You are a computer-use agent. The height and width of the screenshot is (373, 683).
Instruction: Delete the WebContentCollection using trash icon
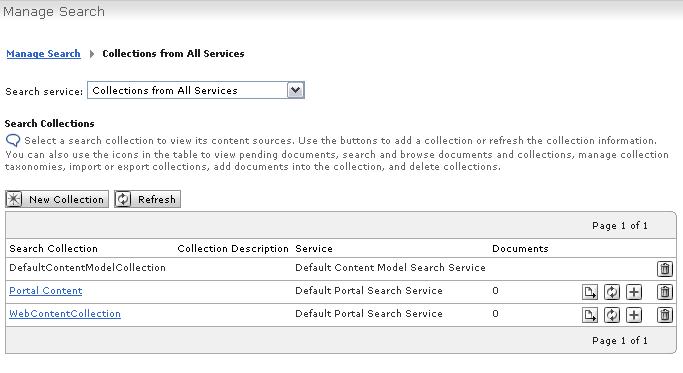click(665, 315)
